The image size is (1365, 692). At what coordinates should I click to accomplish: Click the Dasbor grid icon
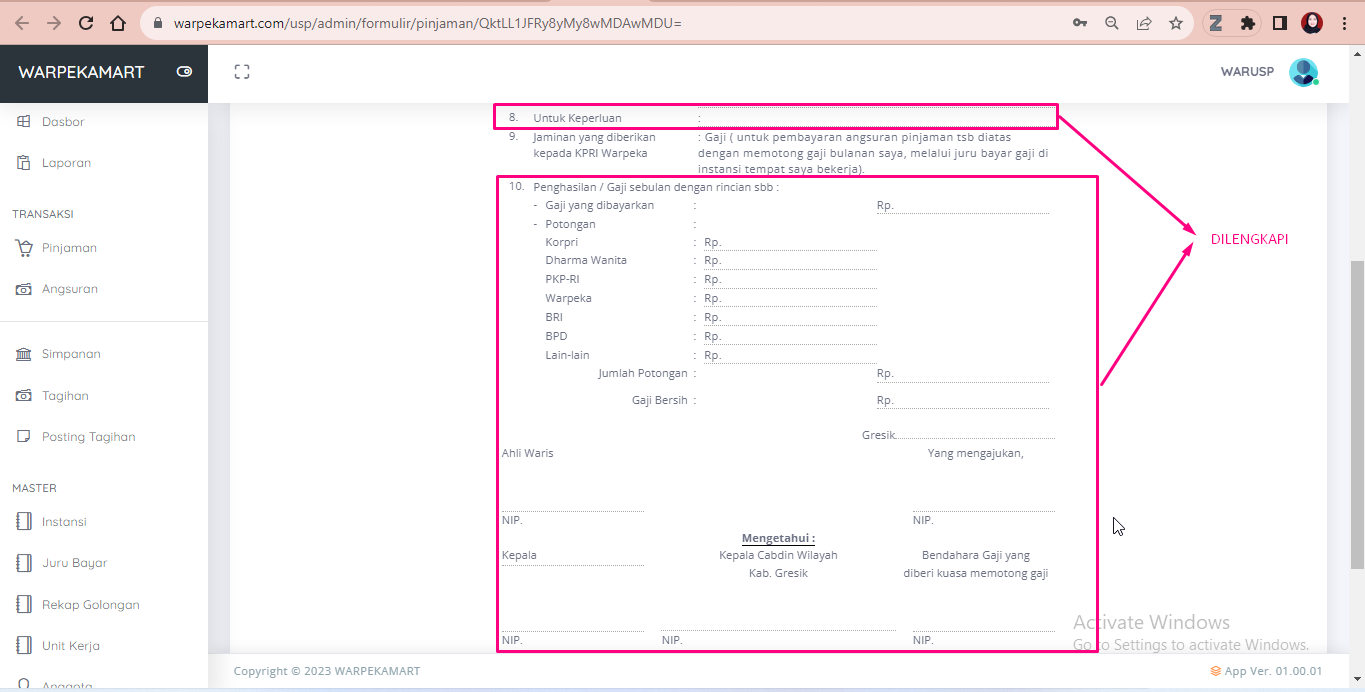(24, 122)
